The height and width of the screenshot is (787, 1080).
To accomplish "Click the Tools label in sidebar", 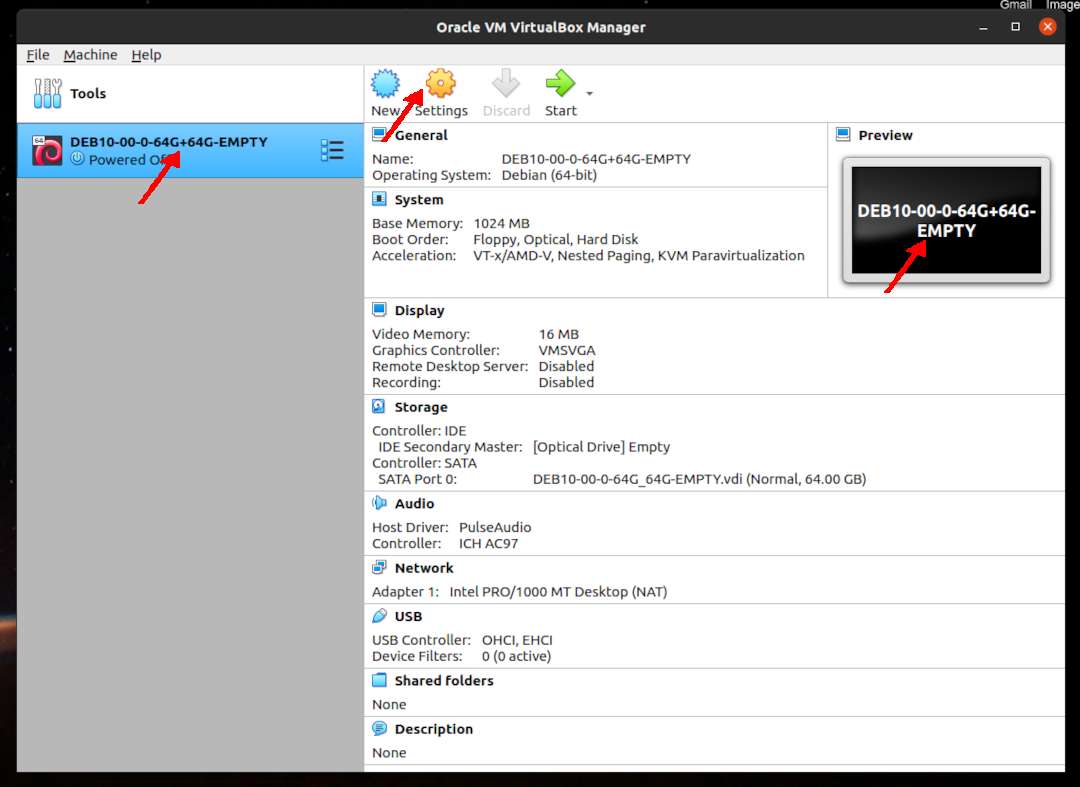I will (87, 94).
